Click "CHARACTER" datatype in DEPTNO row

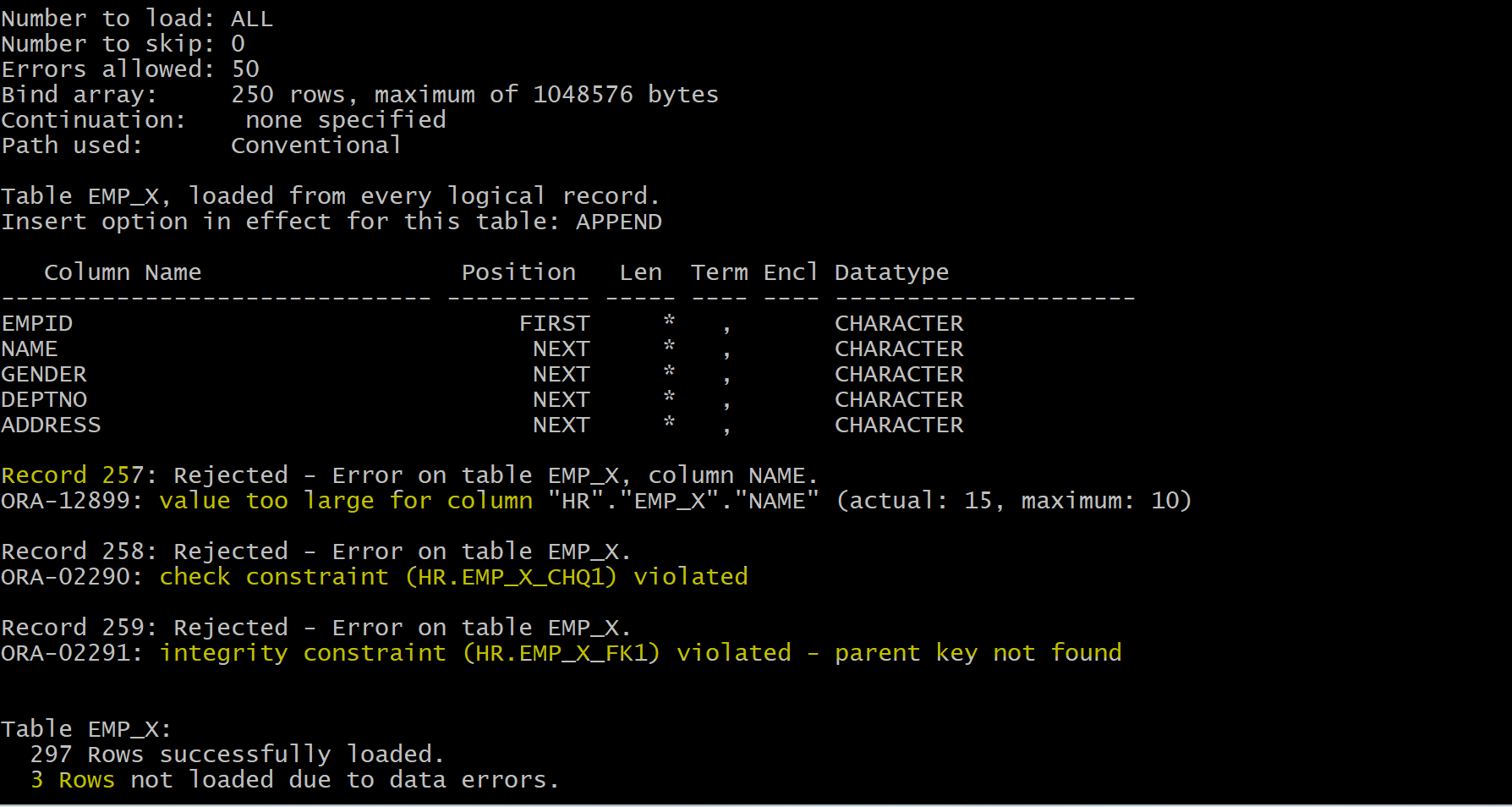899,399
